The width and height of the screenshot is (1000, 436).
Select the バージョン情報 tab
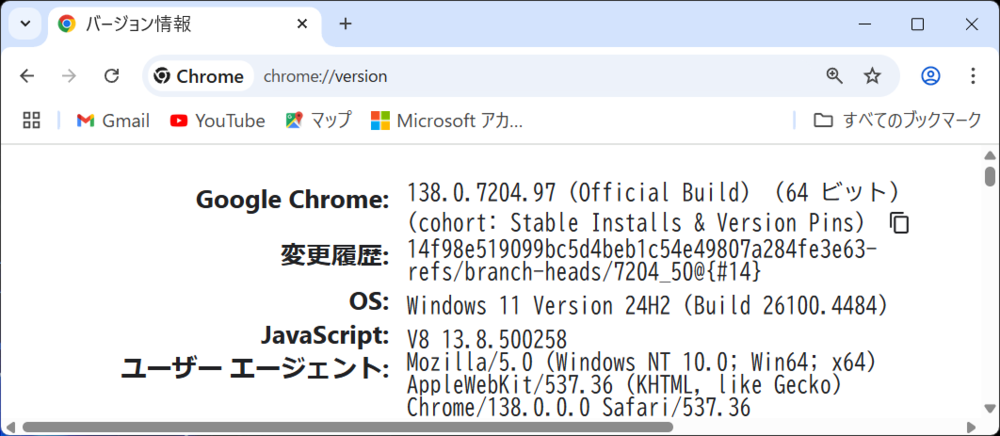tap(184, 24)
